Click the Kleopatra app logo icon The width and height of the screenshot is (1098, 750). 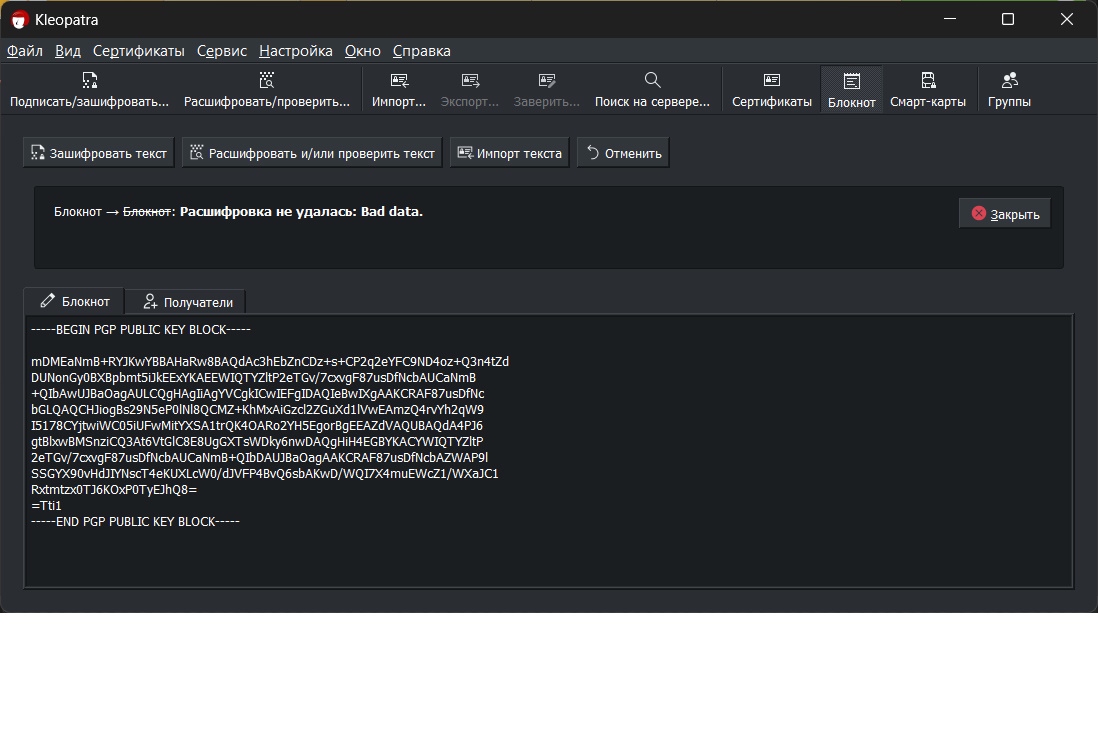click(x=19, y=20)
